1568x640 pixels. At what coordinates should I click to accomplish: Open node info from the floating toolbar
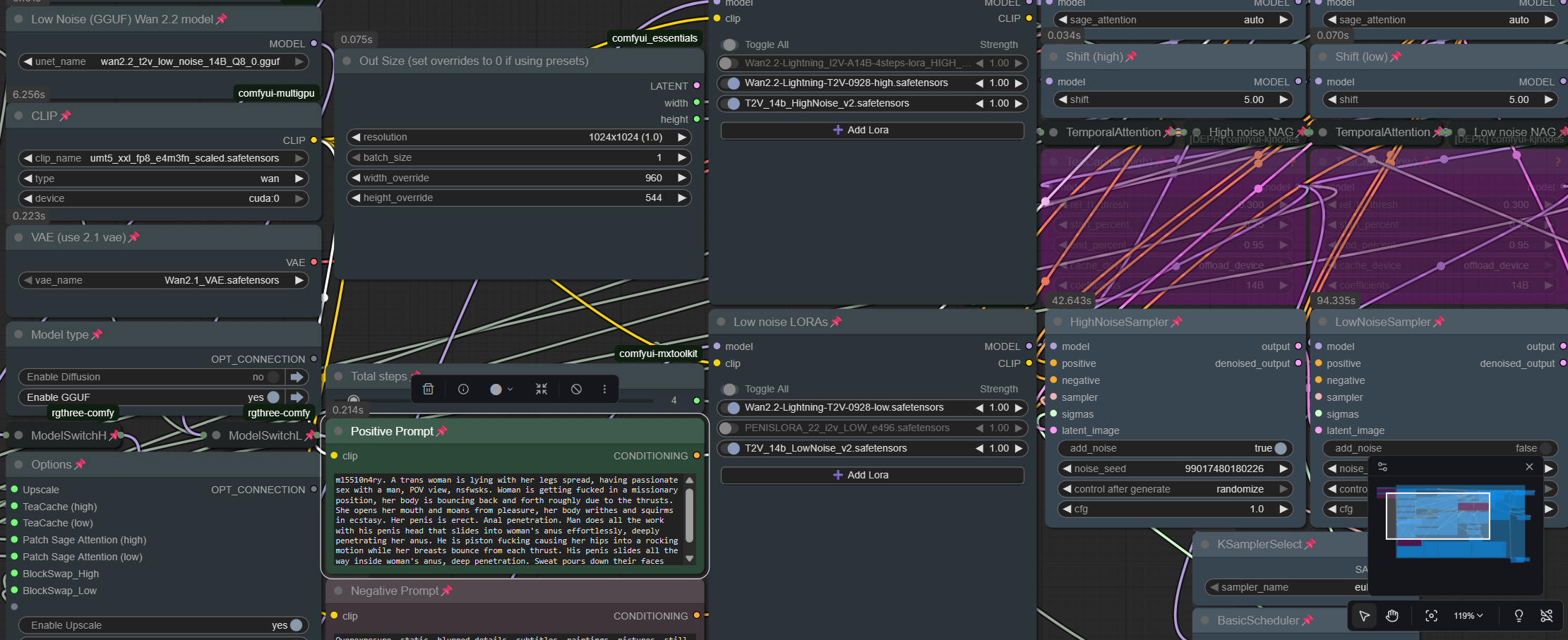click(x=463, y=389)
